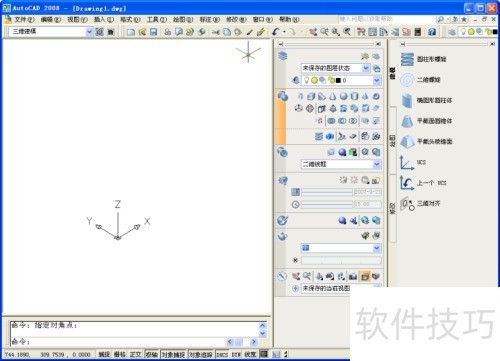Expand the 二维线框 visual style dropdown
Viewport: 500px width, 361px height.
[x=341, y=164]
